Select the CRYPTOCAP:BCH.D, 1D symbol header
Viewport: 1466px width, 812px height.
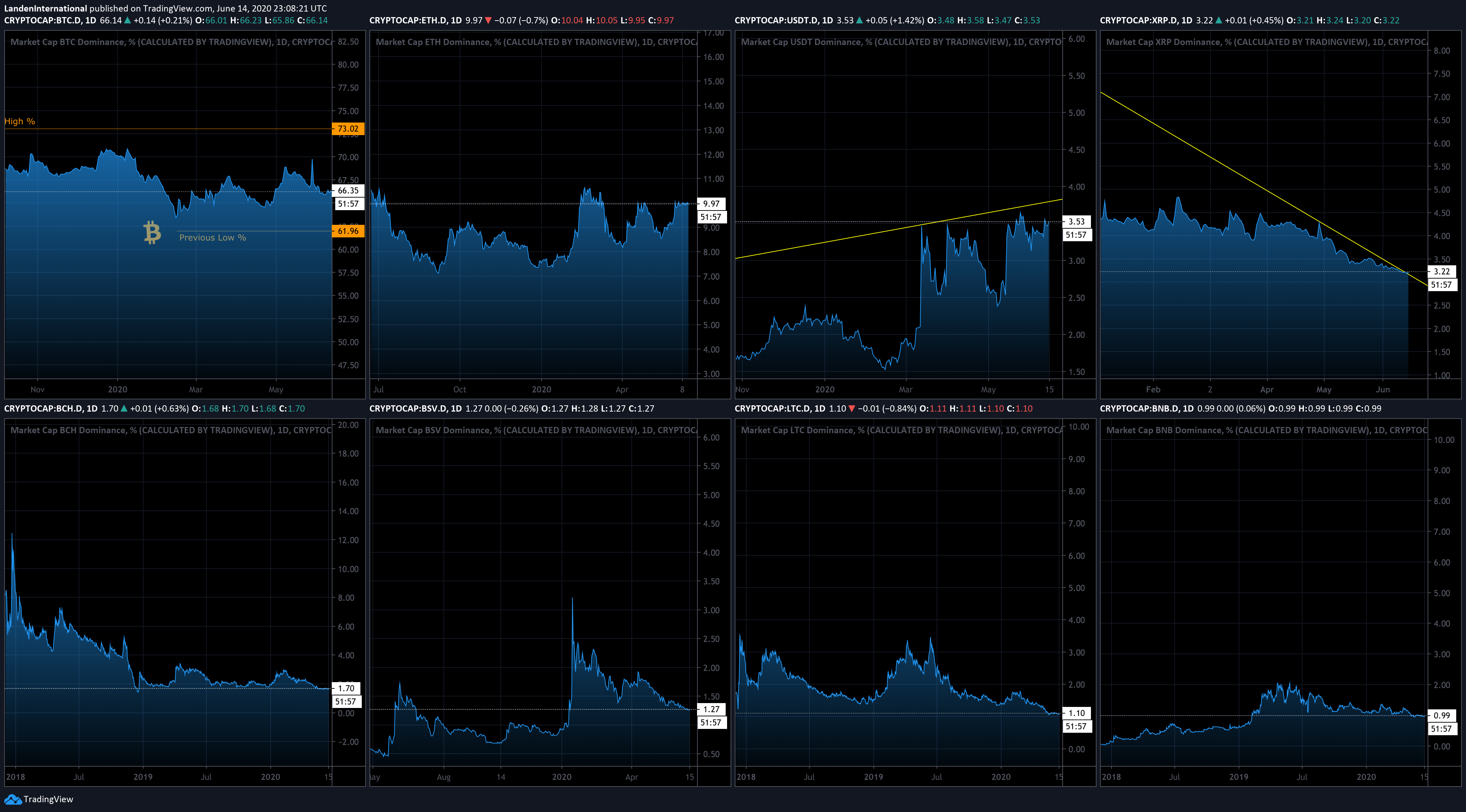[x=51, y=408]
